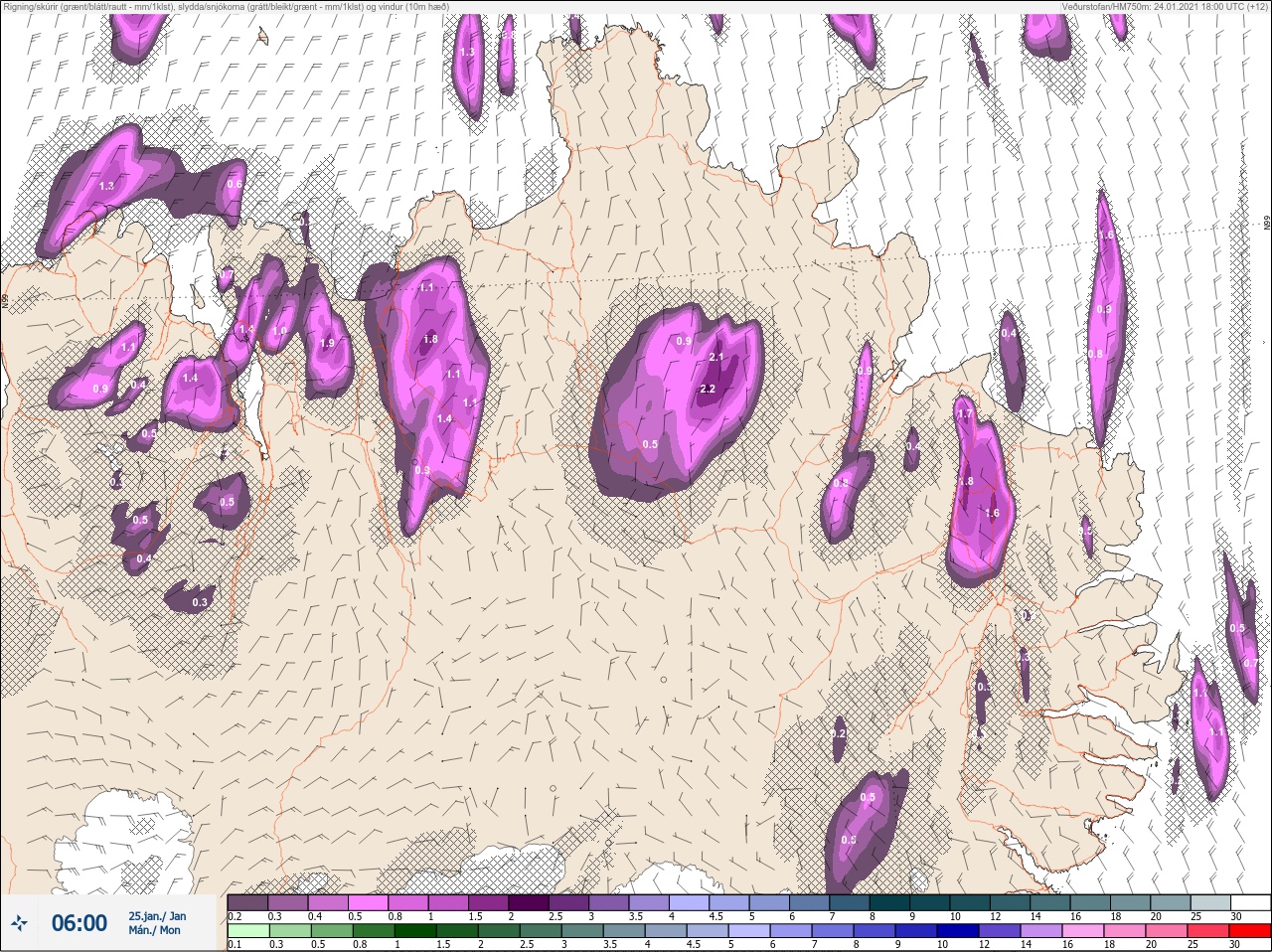
Task: Click the 2.2 precipitation value on the map
Action: click(708, 389)
